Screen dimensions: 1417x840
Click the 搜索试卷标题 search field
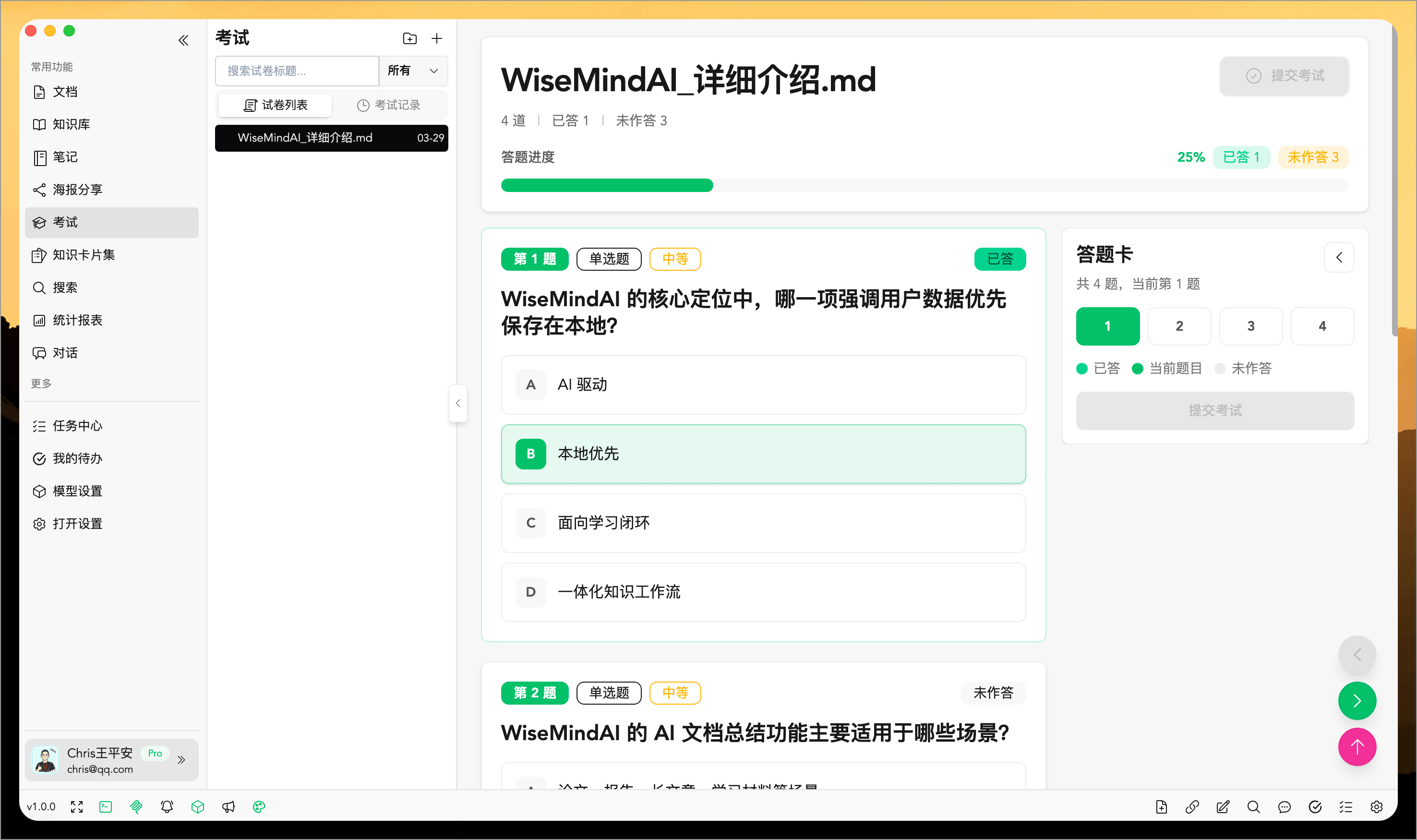[x=297, y=71]
